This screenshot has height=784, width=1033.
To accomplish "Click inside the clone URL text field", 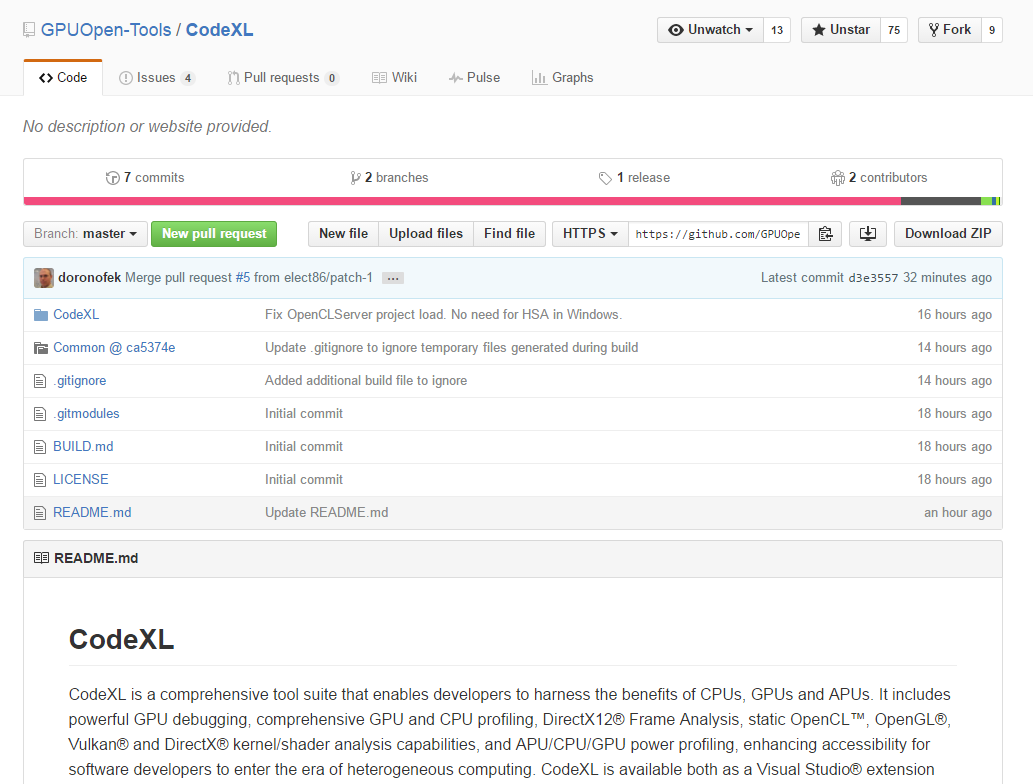I will [720, 233].
